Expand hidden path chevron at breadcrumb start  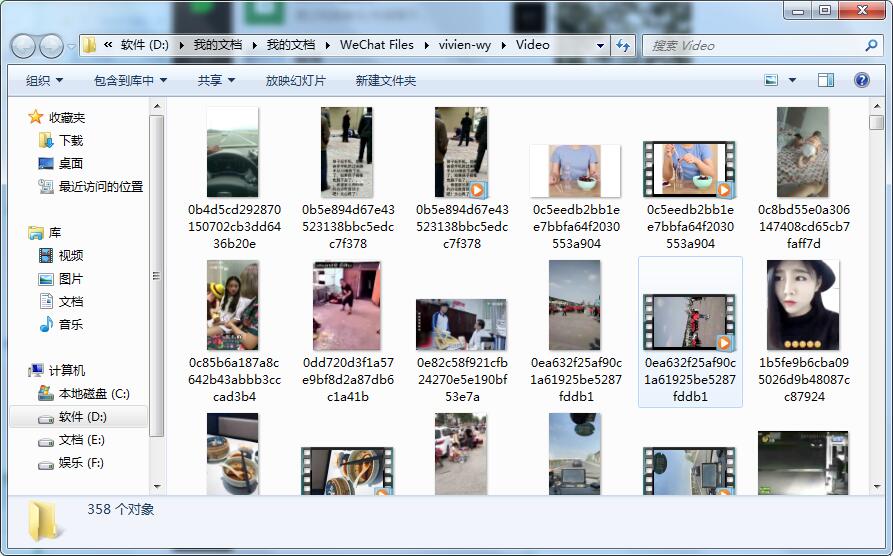(x=108, y=45)
